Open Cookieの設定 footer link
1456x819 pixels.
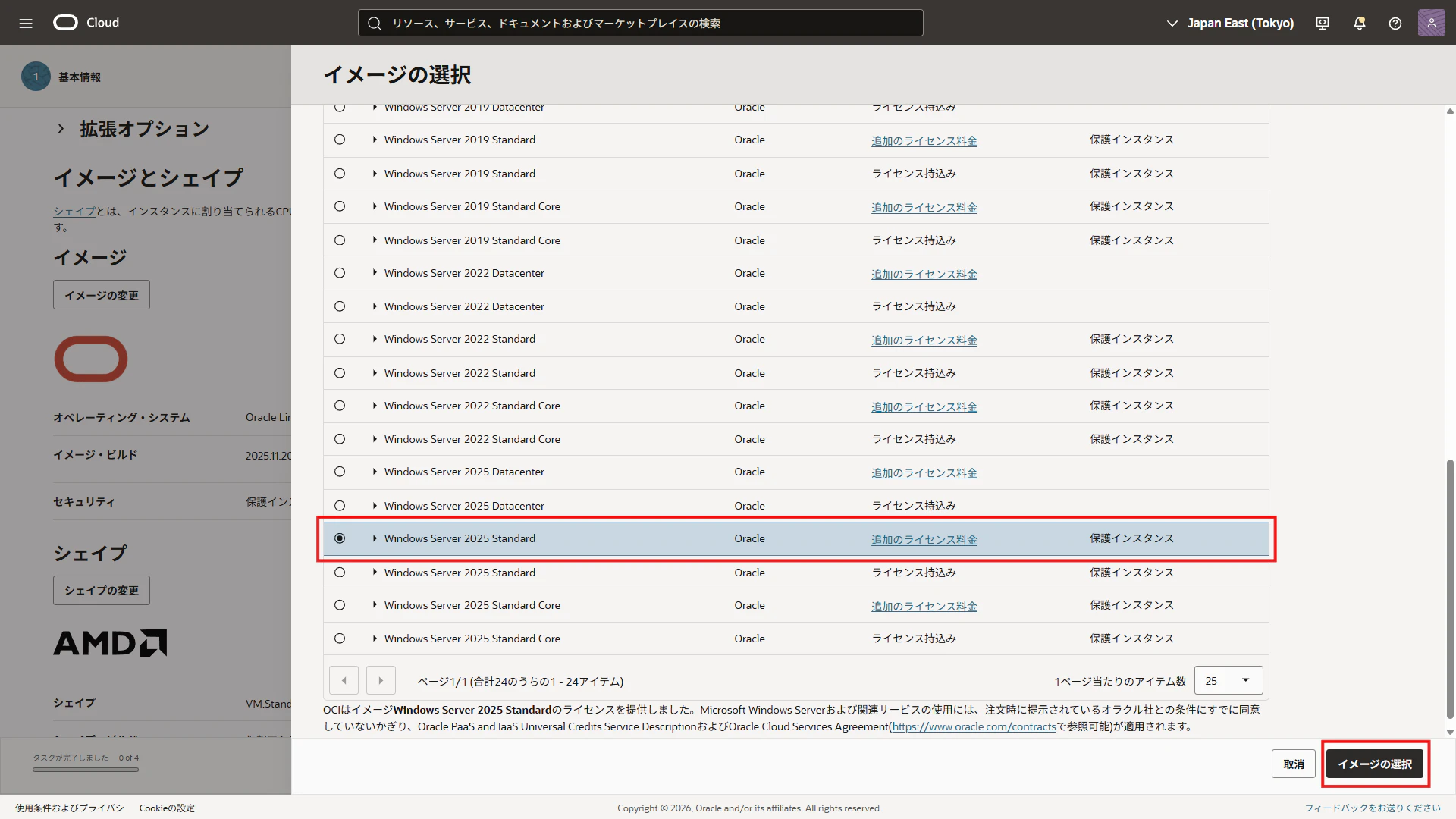167,808
